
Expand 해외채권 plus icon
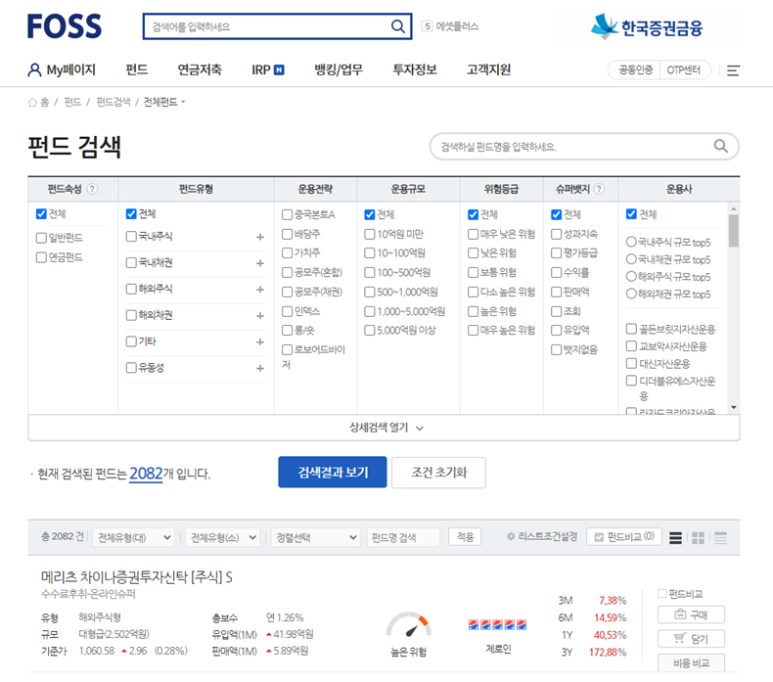click(260, 316)
